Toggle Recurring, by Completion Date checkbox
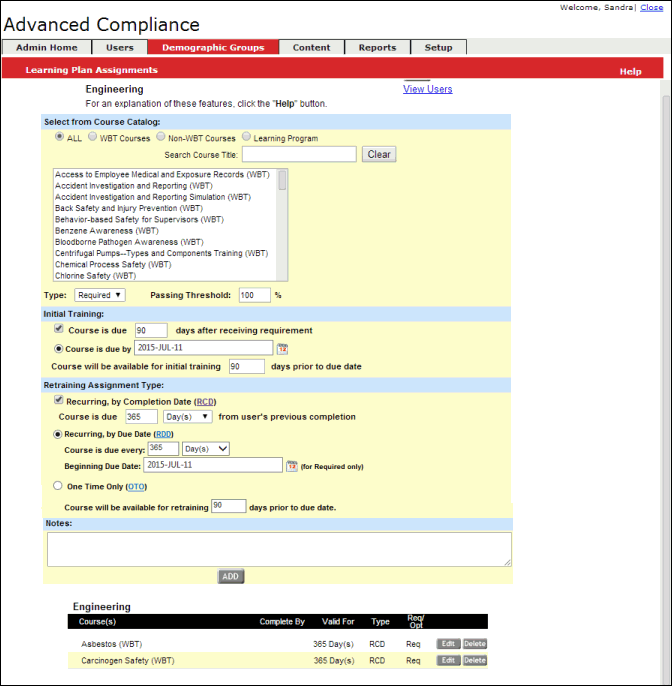 tap(59, 399)
